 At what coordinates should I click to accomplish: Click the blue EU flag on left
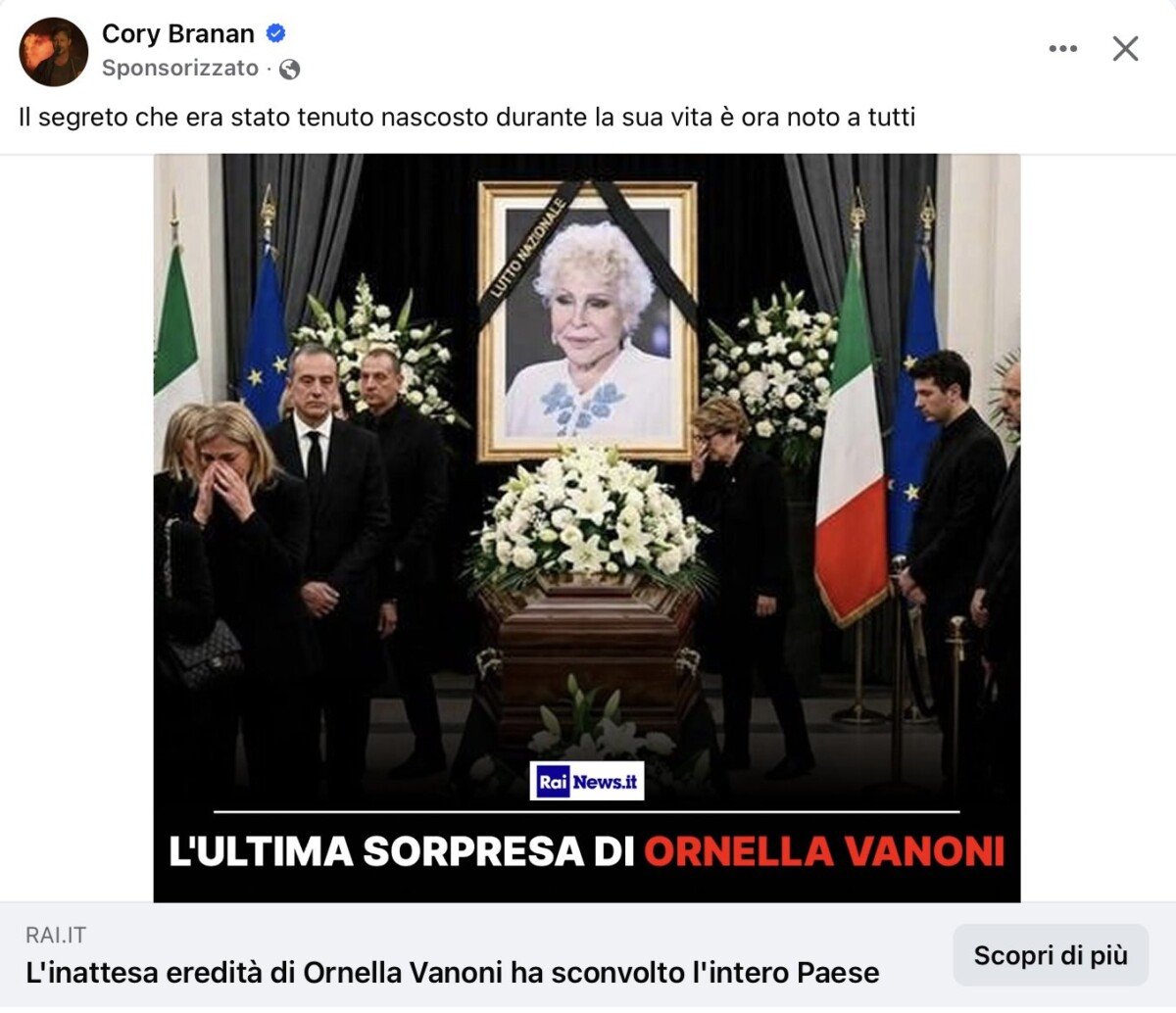tap(266, 328)
